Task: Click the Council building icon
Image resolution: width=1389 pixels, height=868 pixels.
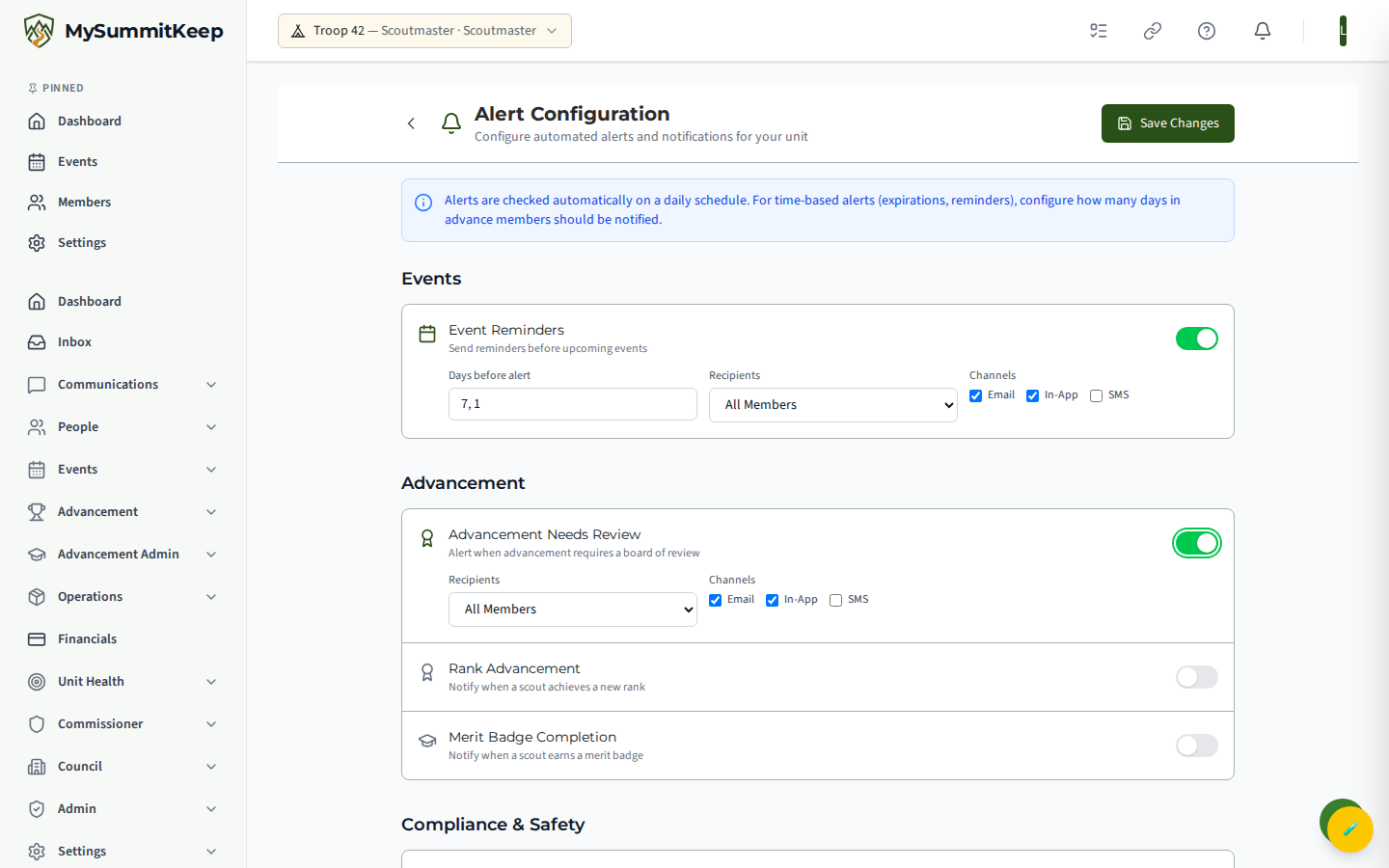Action: [x=37, y=767]
